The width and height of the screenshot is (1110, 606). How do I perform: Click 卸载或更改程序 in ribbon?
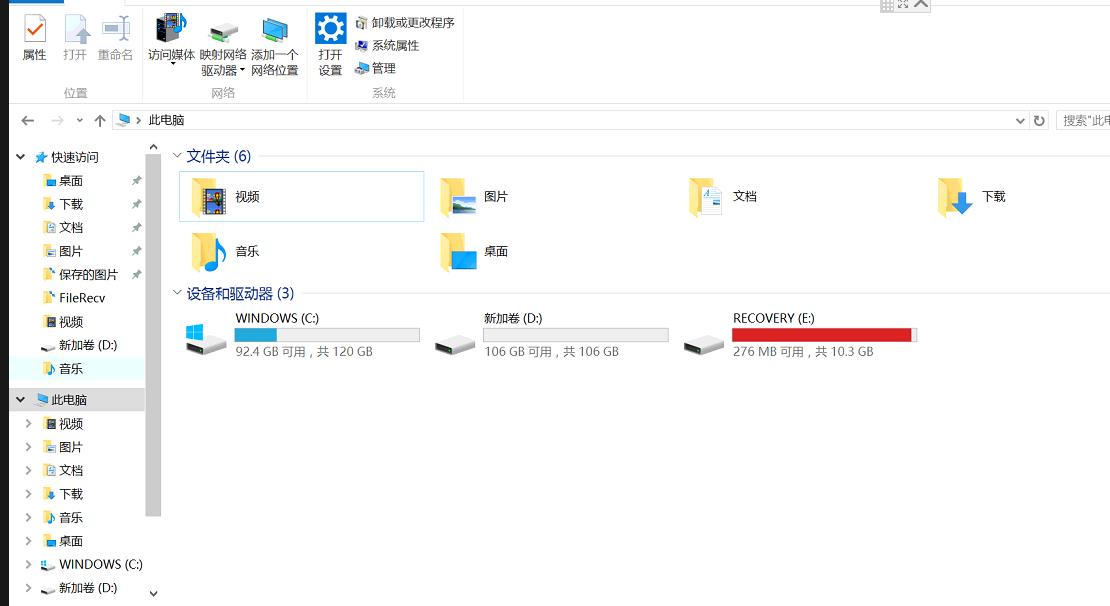click(405, 23)
